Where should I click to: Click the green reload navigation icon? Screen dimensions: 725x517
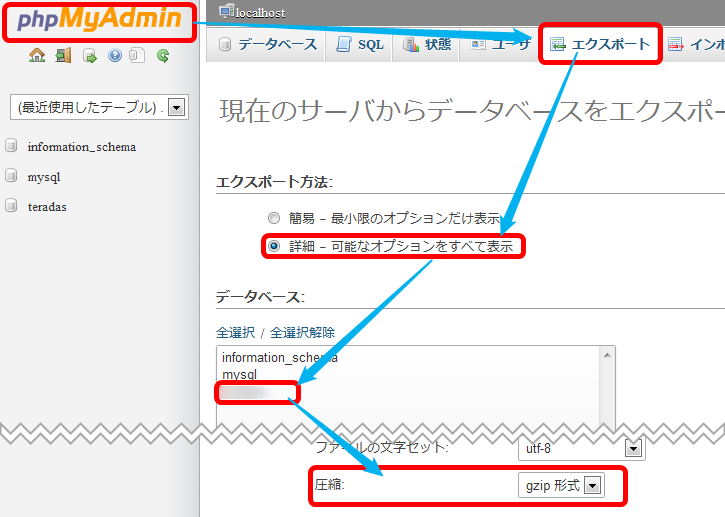pyautogui.click(x=163, y=55)
